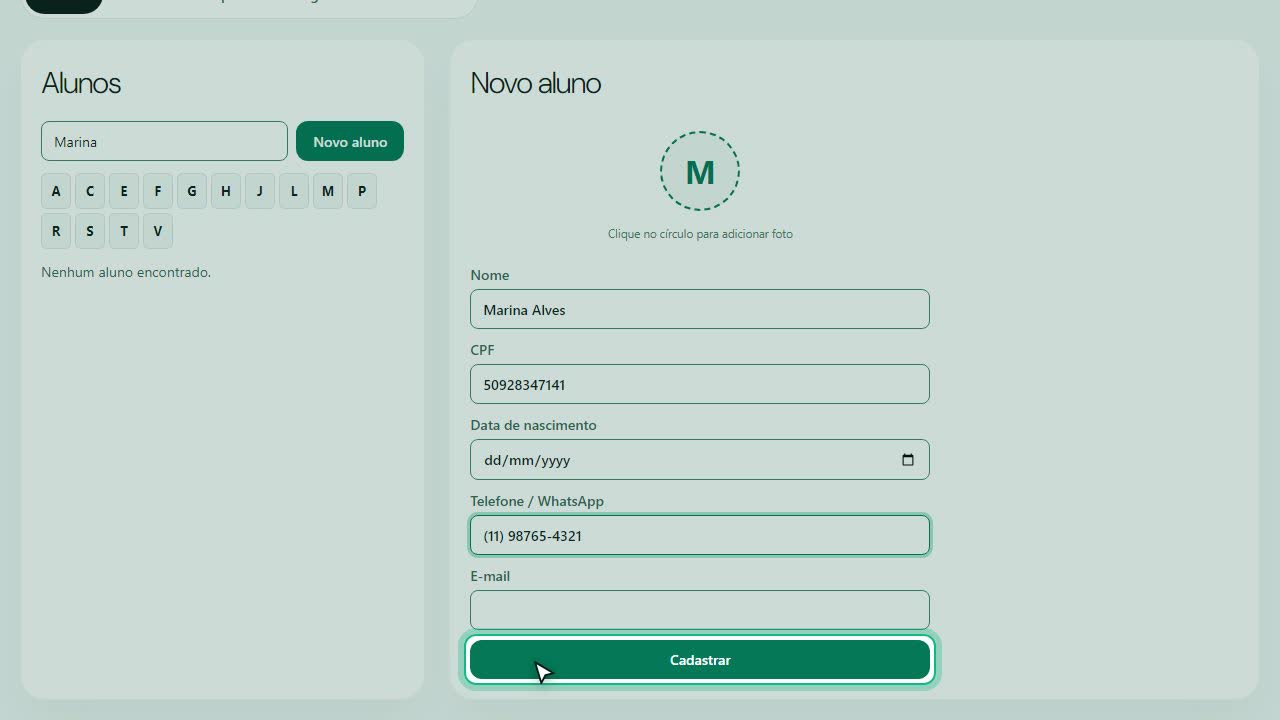Click the 'Alunos' panel heading
This screenshot has width=1280, height=720.
[x=81, y=83]
